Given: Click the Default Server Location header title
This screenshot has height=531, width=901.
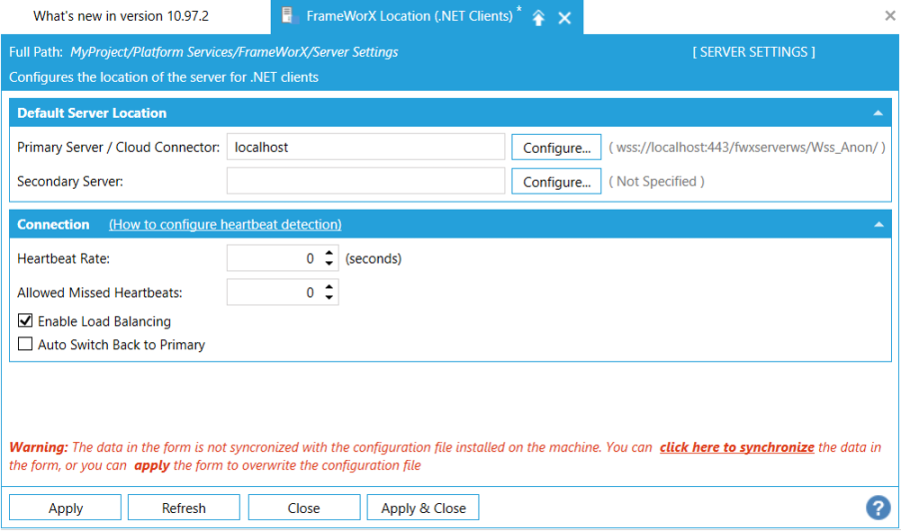Looking at the screenshot, I should pos(92,113).
